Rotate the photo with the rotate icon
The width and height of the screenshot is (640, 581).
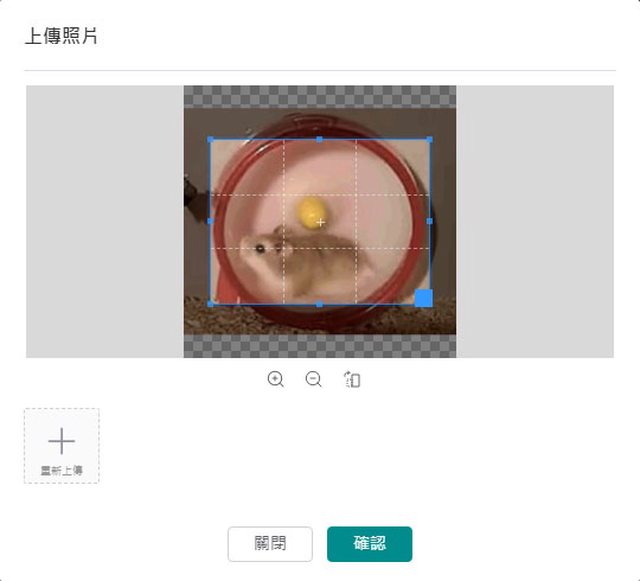pyautogui.click(x=351, y=379)
